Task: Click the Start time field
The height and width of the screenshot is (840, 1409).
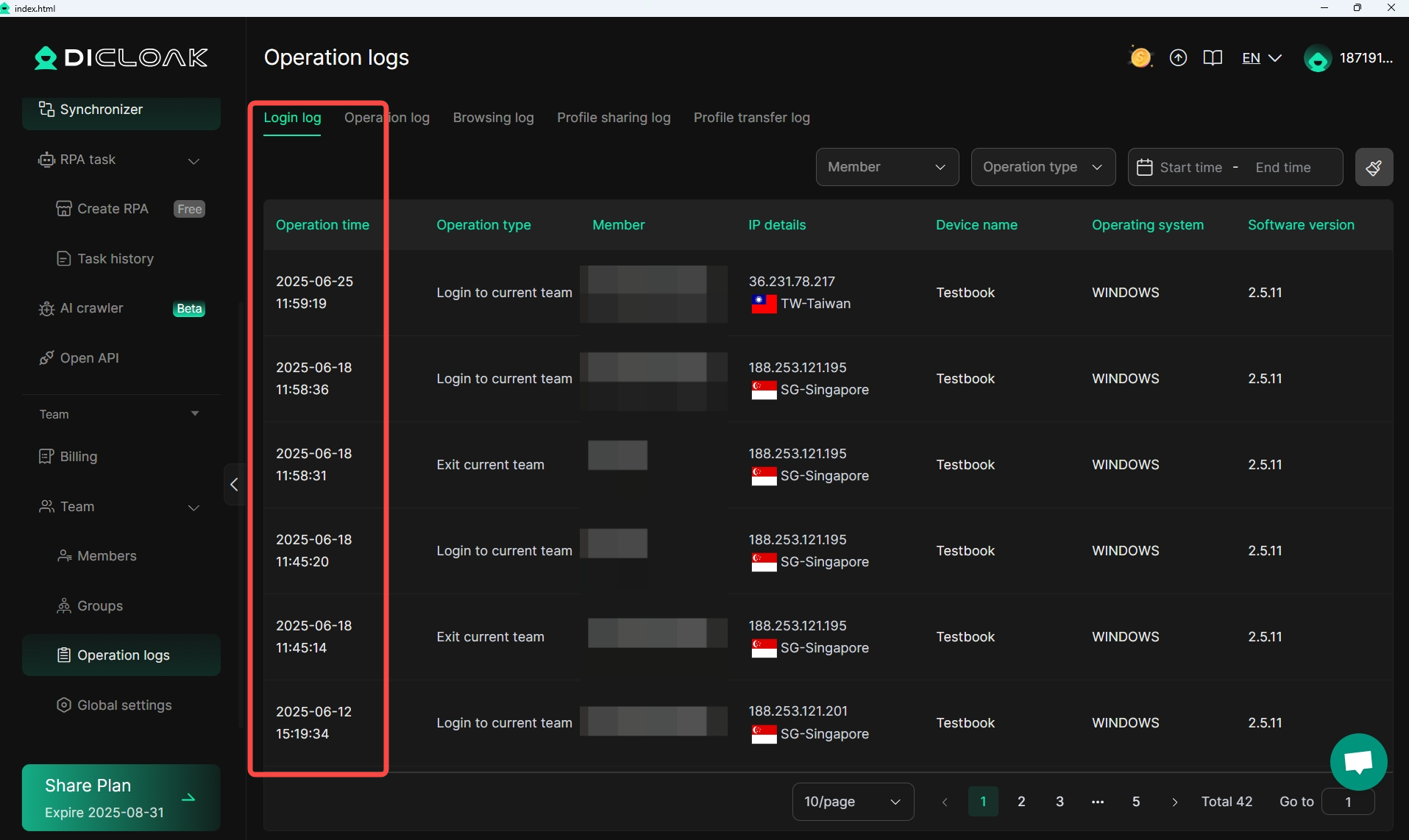Action: coord(1190,167)
